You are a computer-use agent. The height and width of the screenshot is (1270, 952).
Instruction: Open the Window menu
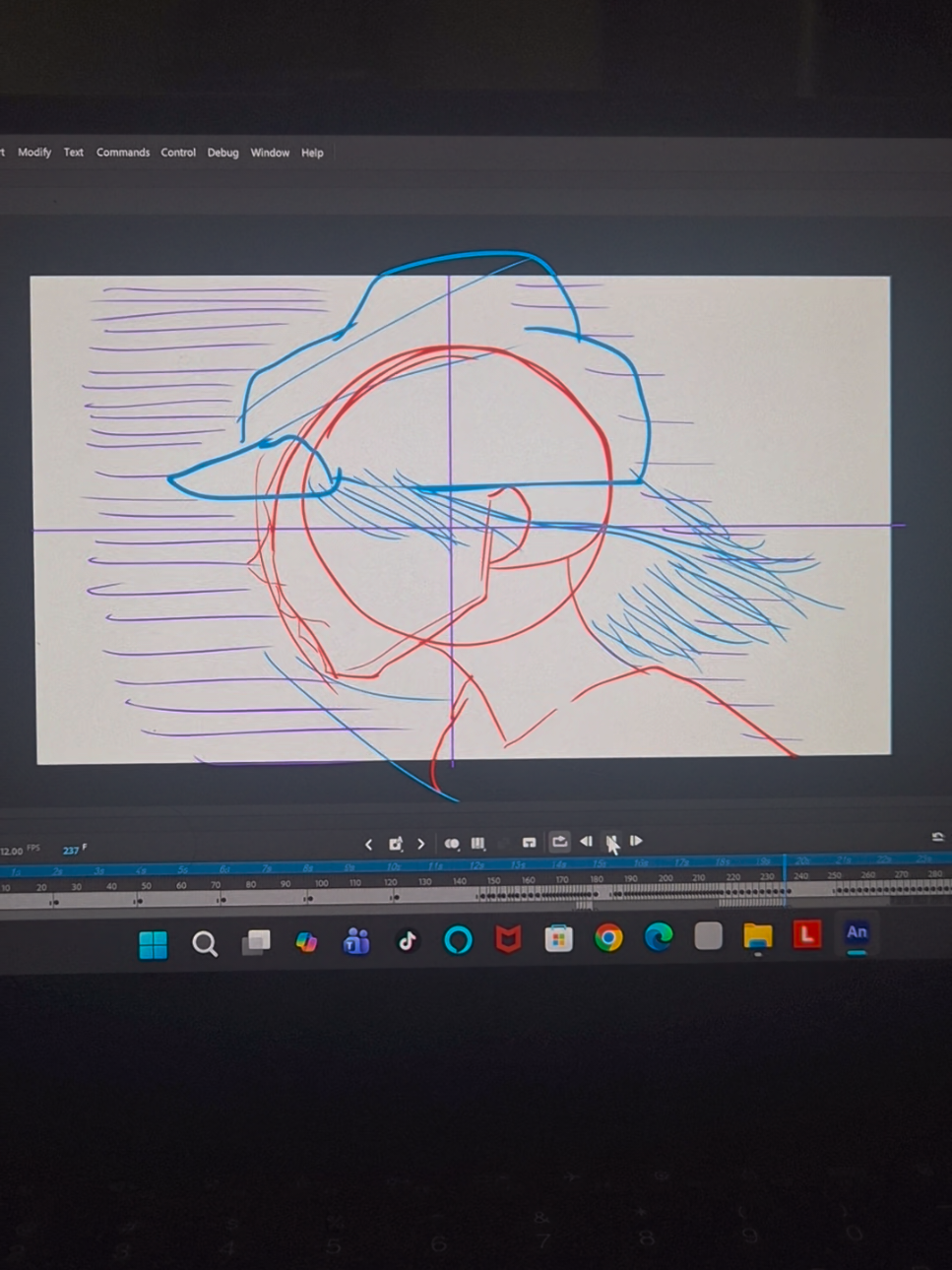270,153
